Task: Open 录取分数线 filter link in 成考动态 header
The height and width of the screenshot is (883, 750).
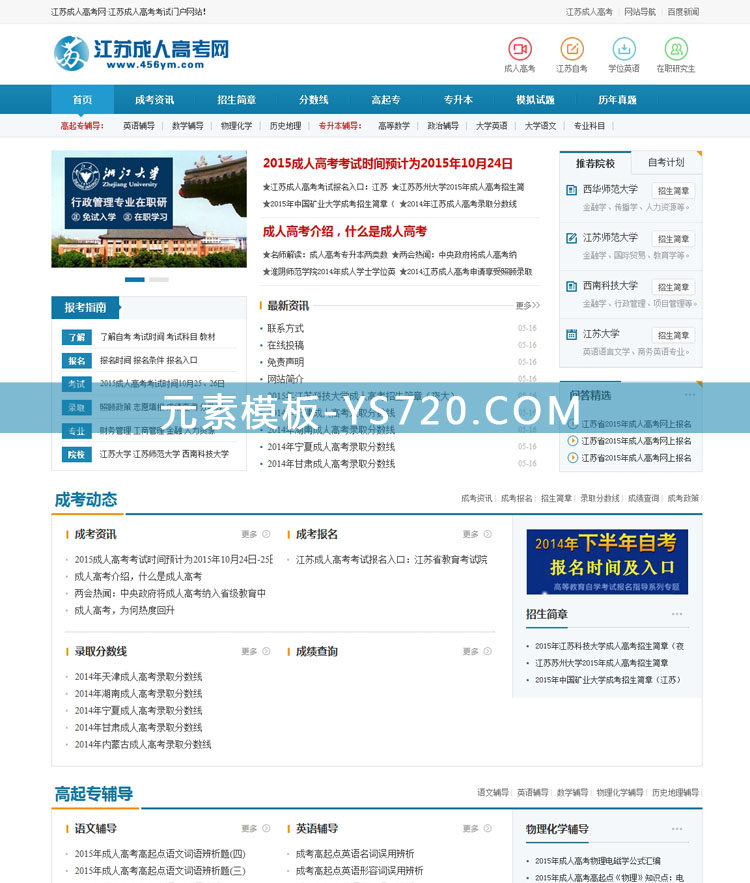Action: pyautogui.click(x=600, y=498)
